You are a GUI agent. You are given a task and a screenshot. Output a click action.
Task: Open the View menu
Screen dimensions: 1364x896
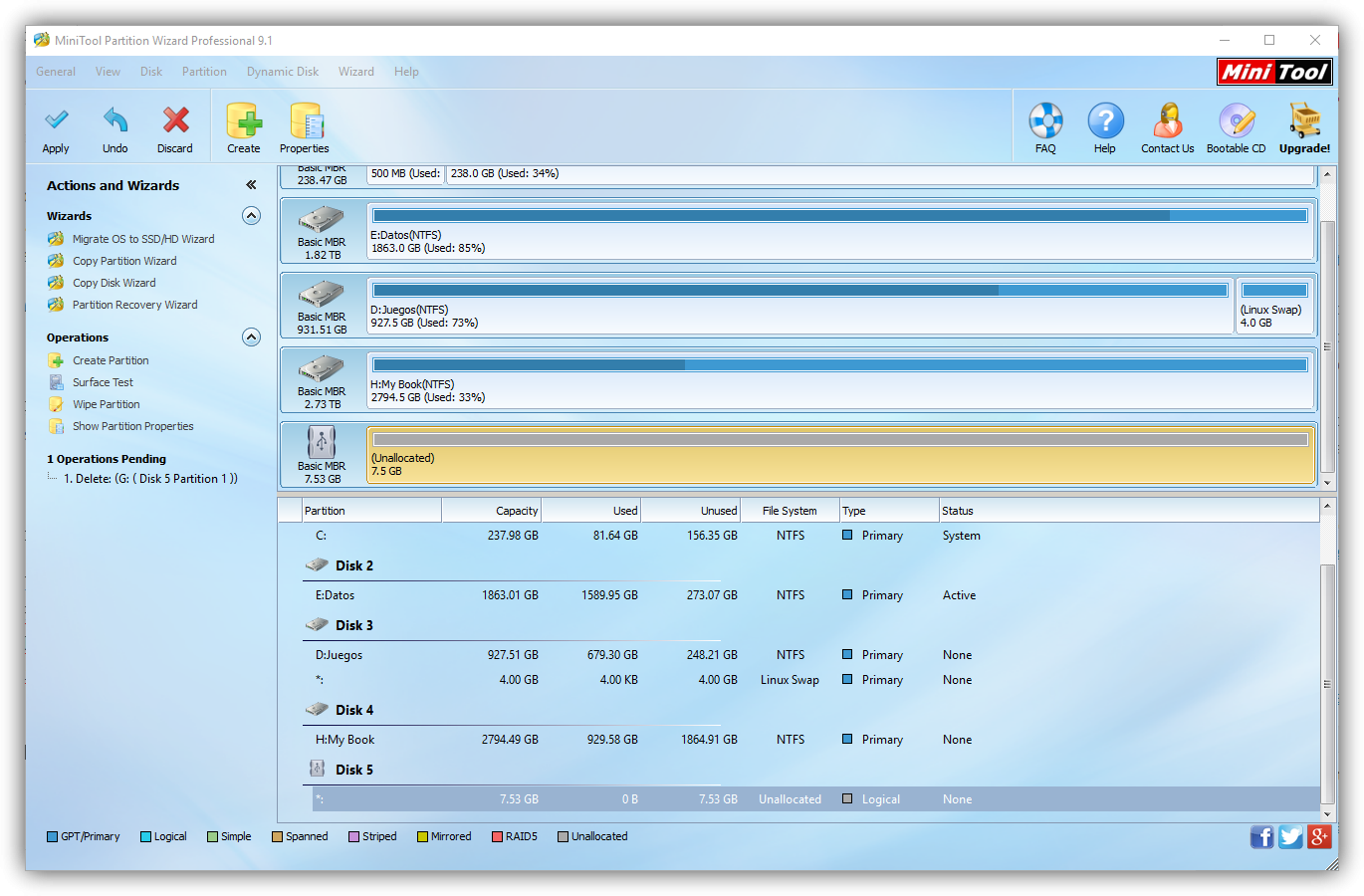pos(108,72)
